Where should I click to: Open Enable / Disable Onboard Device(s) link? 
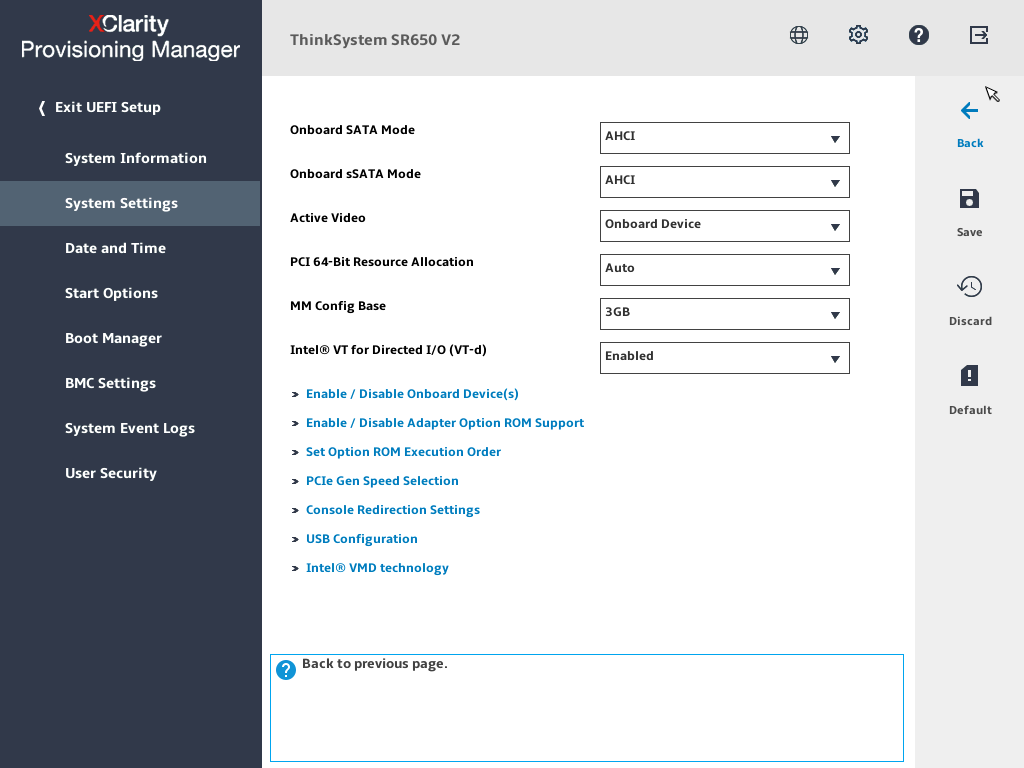[412, 394]
